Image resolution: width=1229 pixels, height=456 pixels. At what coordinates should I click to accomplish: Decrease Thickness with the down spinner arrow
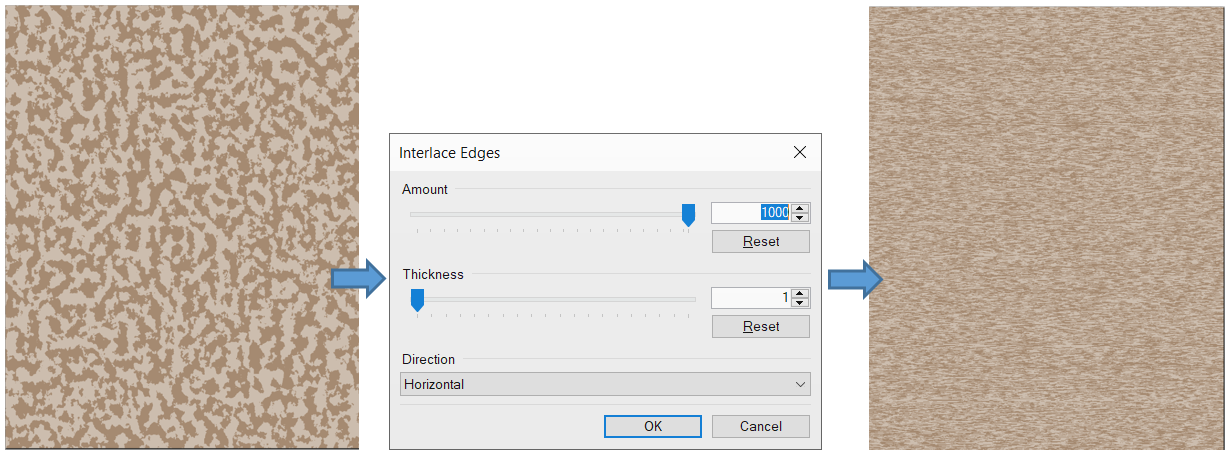pyautogui.click(x=800, y=303)
